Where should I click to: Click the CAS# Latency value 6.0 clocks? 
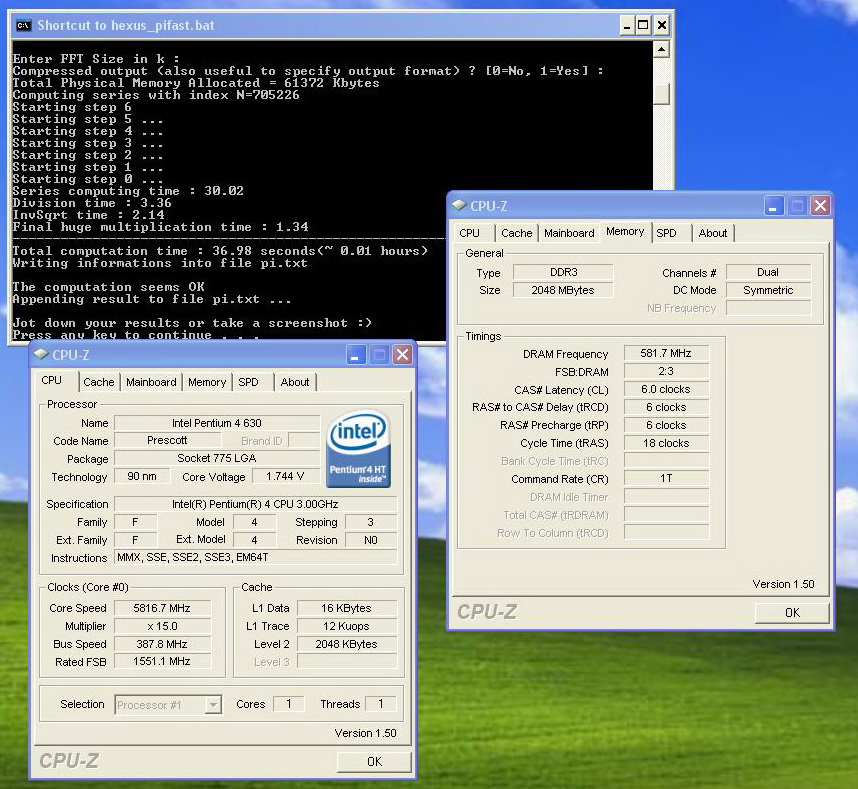(x=666, y=390)
